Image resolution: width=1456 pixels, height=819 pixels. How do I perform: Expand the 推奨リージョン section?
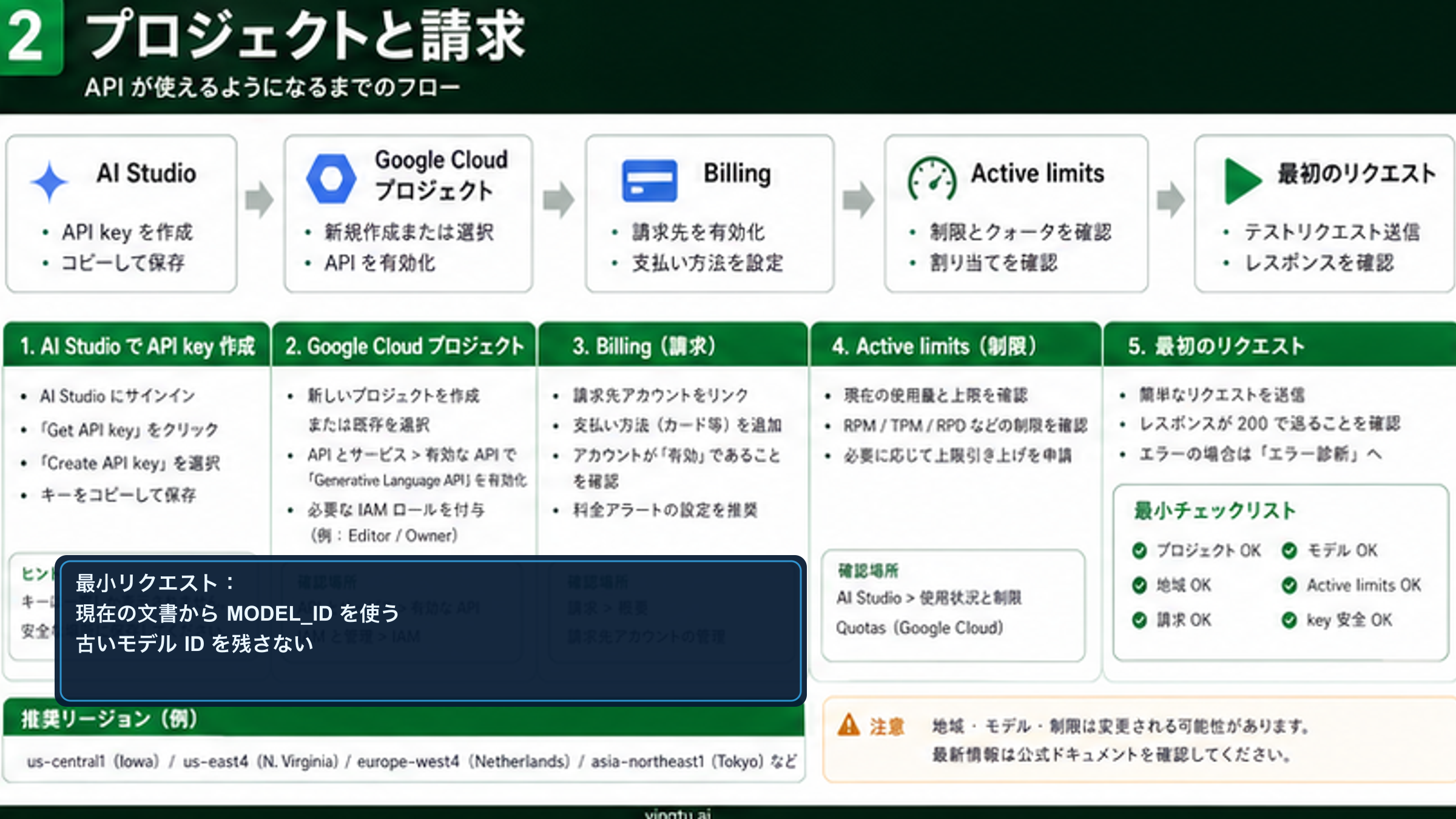point(109,719)
